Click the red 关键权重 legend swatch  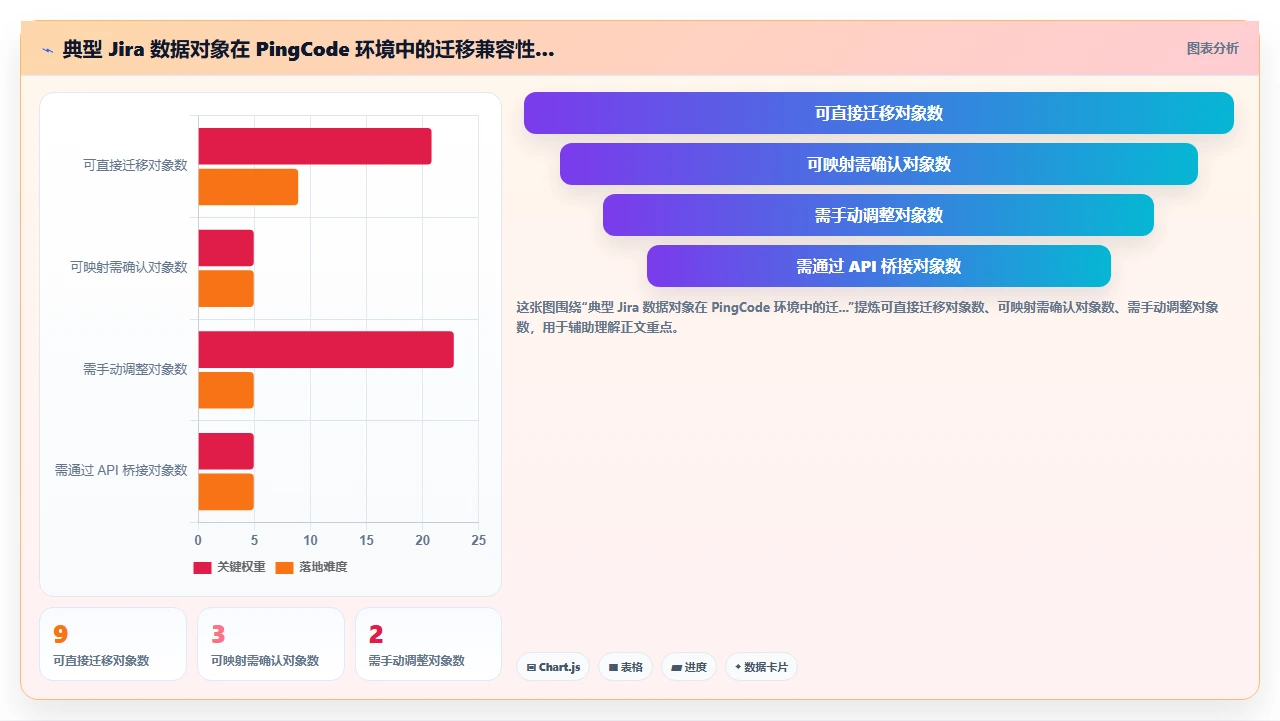(x=202, y=567)
